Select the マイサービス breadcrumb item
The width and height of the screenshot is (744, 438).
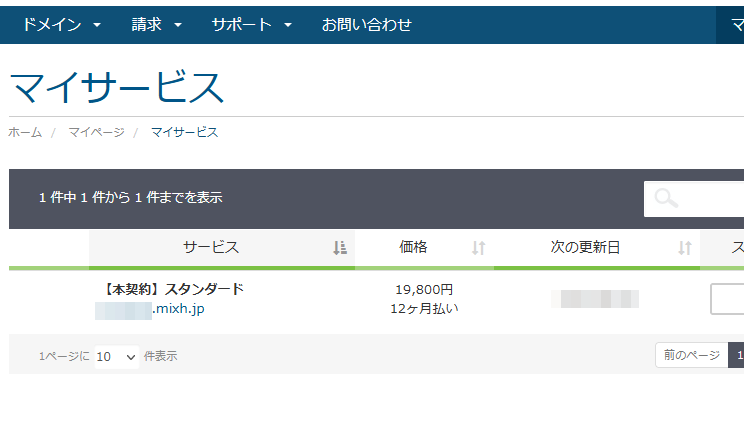[184, 132]
